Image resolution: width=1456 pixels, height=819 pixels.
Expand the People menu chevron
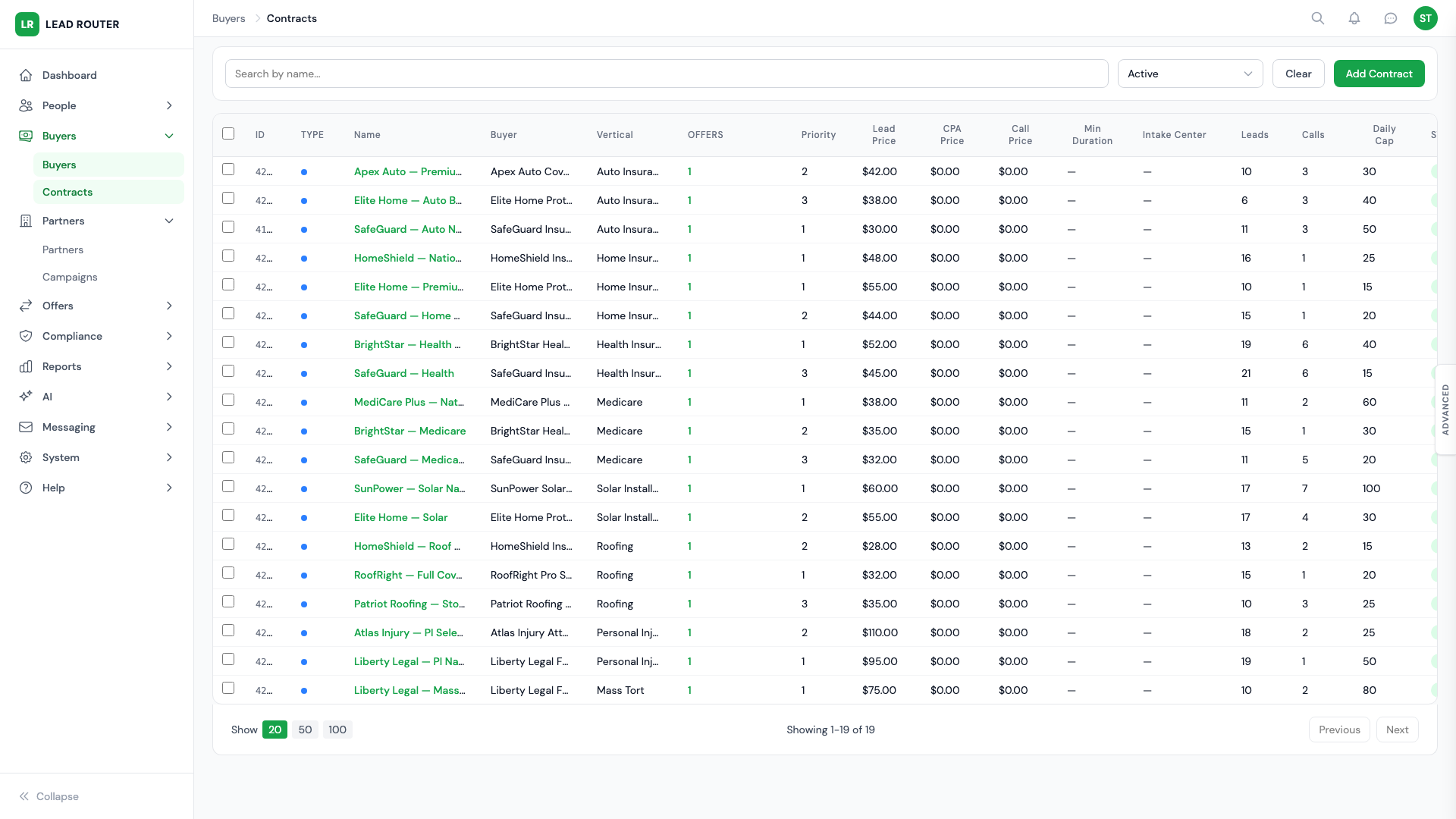click(x=169, y=105)
